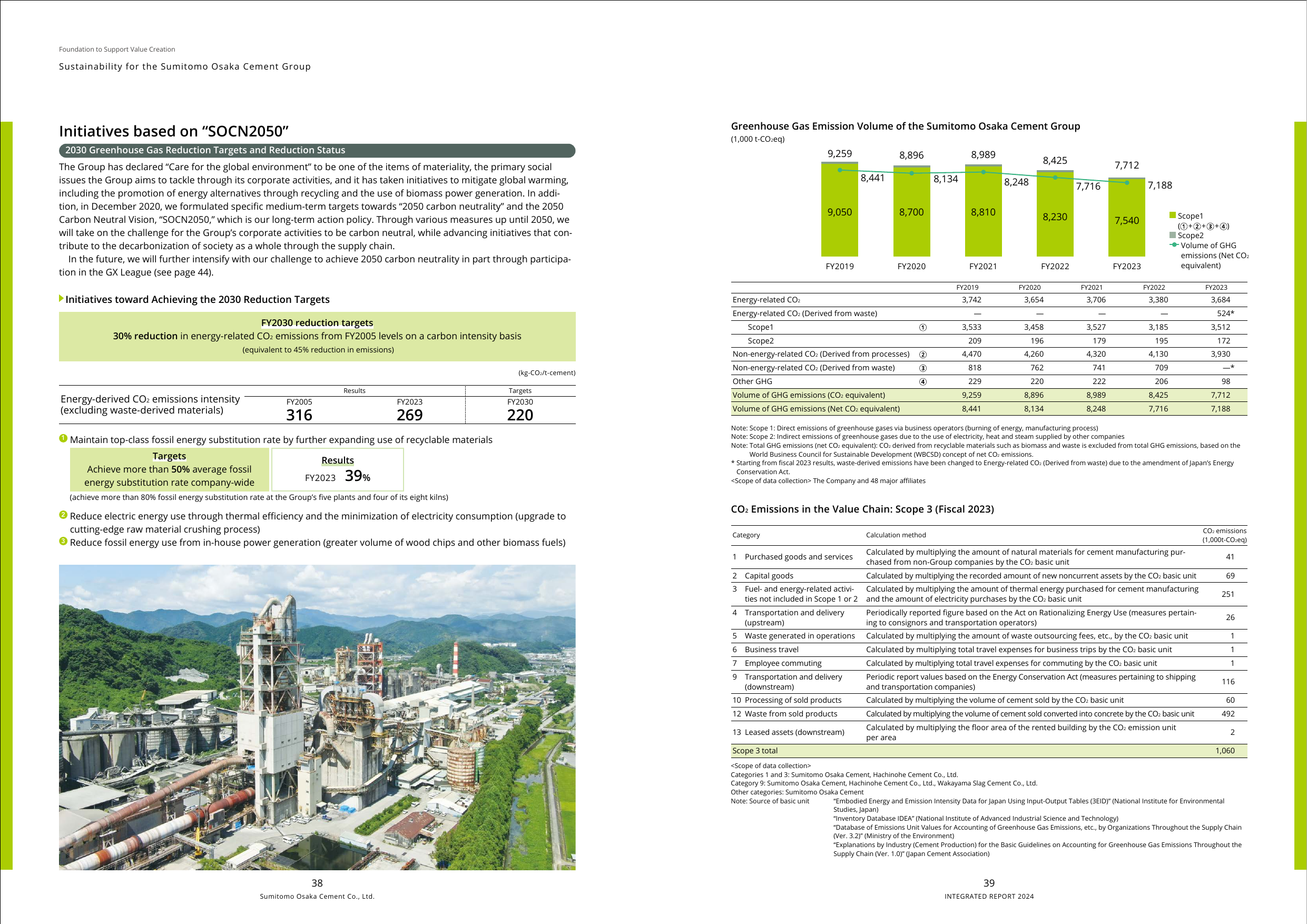1307x924 pixels.
Task: Click the 524* value in FY2023 column
Action: [x=1225, y=313]
